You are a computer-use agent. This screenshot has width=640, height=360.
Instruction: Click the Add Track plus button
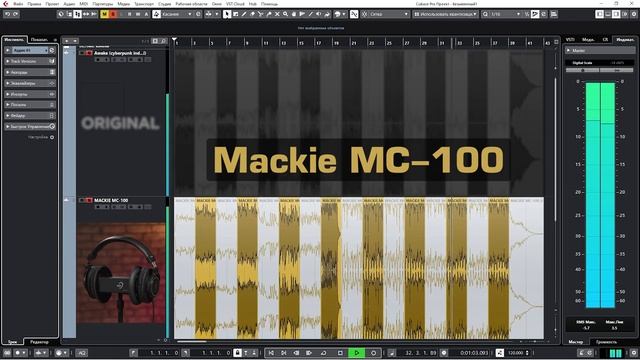[x=67, y=41]
